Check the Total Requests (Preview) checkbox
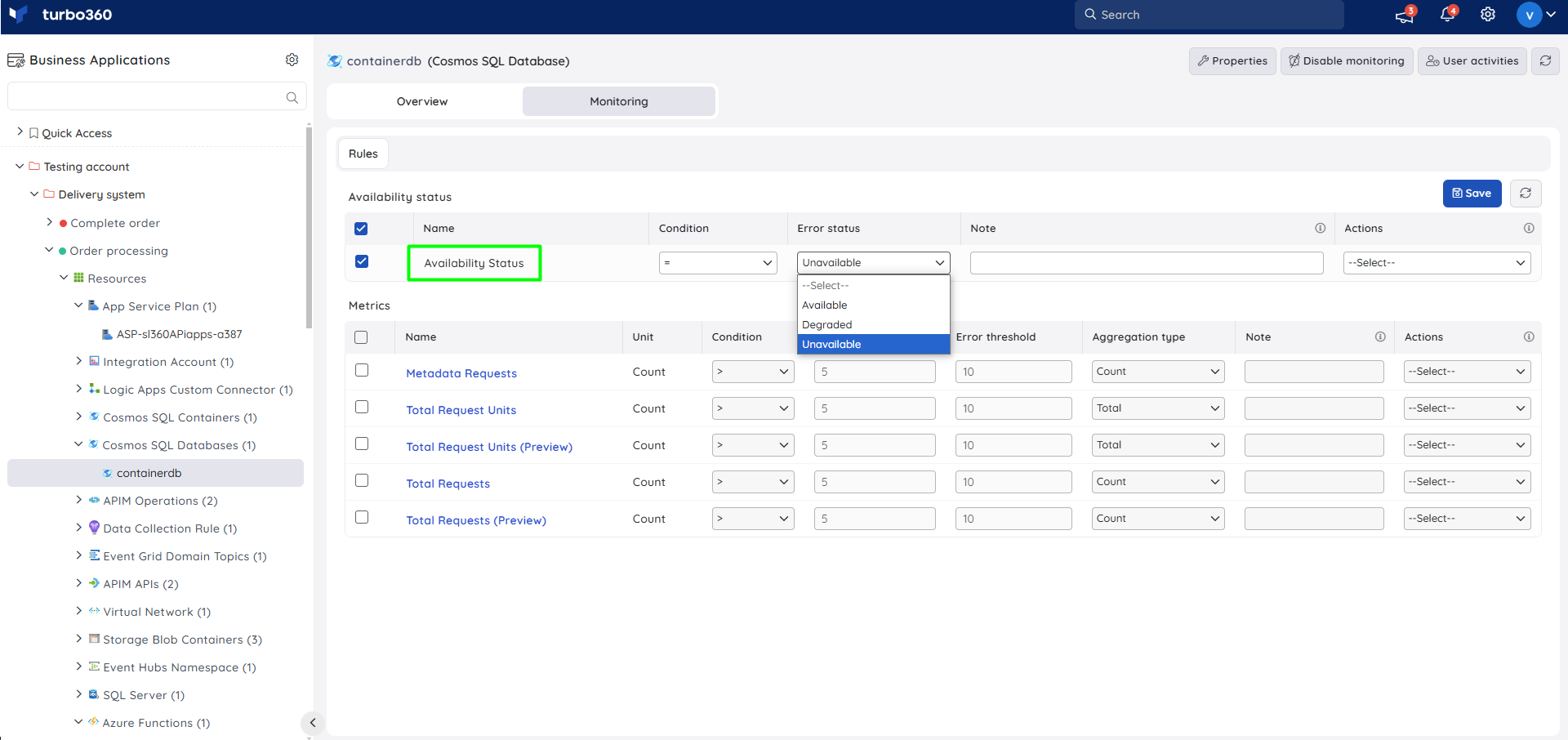The image size is (1568, 740). click(x=362, y=517)
